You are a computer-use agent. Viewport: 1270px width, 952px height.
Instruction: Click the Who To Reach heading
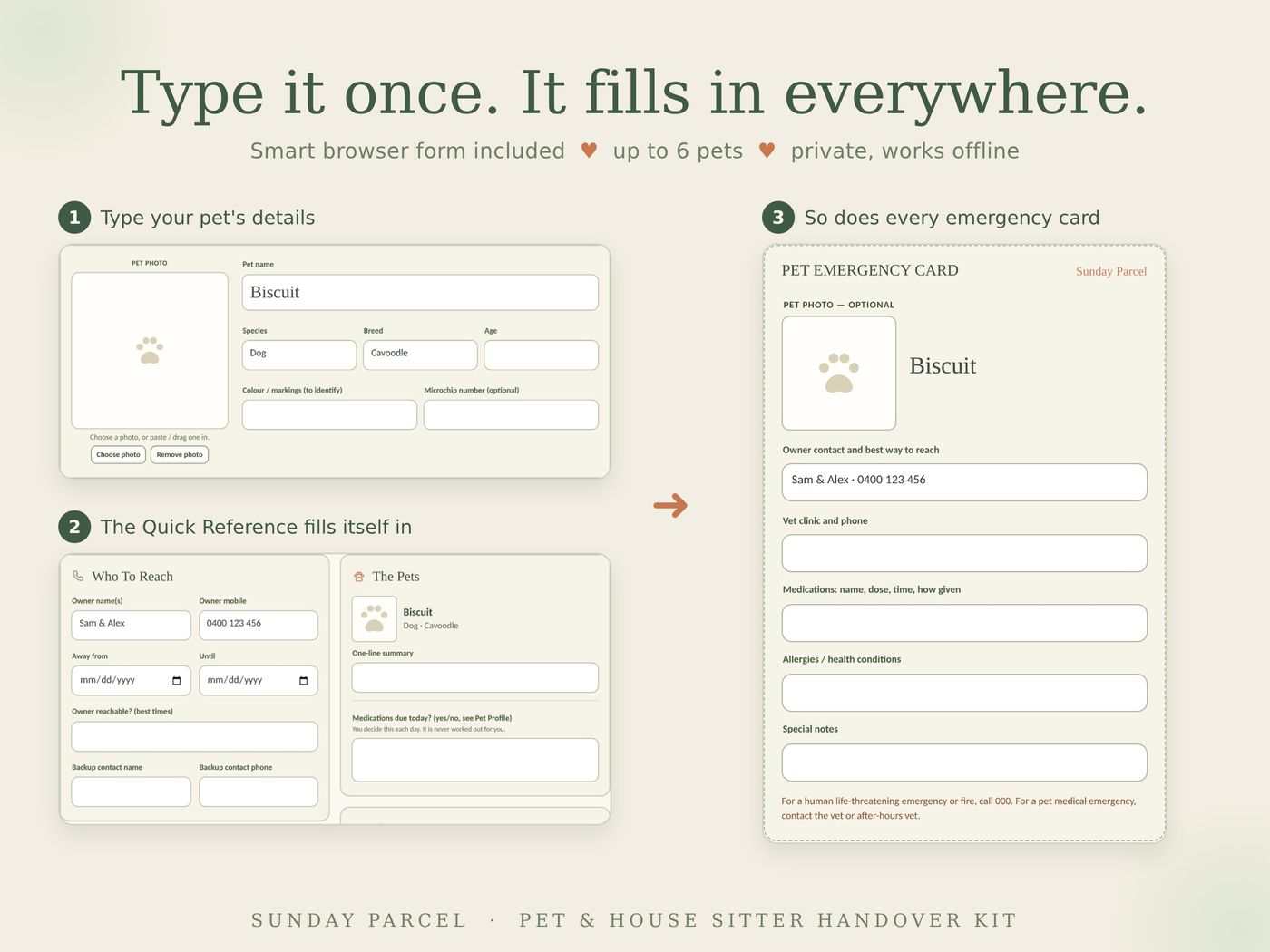click(132, 577)
